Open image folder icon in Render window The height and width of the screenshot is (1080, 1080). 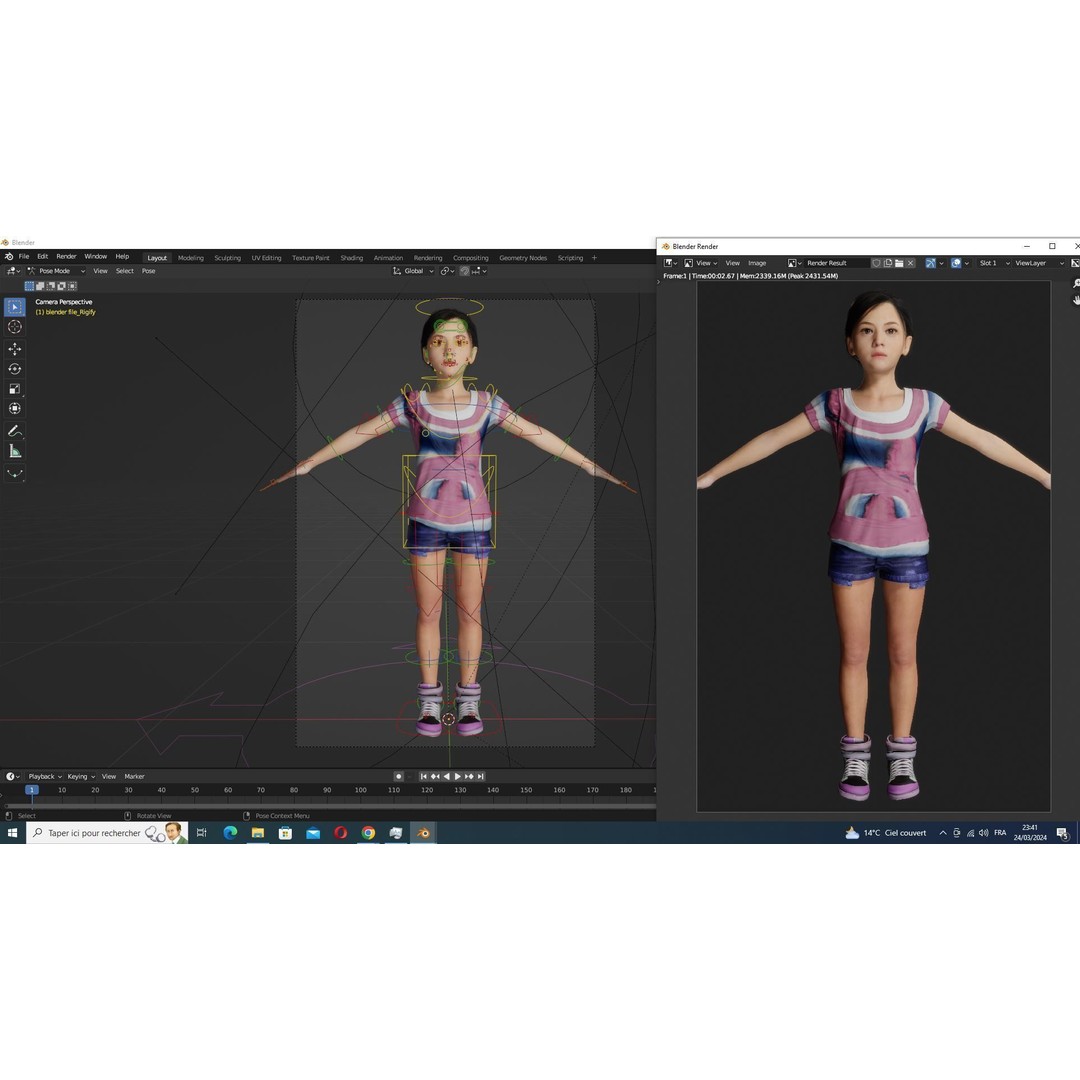899,263
